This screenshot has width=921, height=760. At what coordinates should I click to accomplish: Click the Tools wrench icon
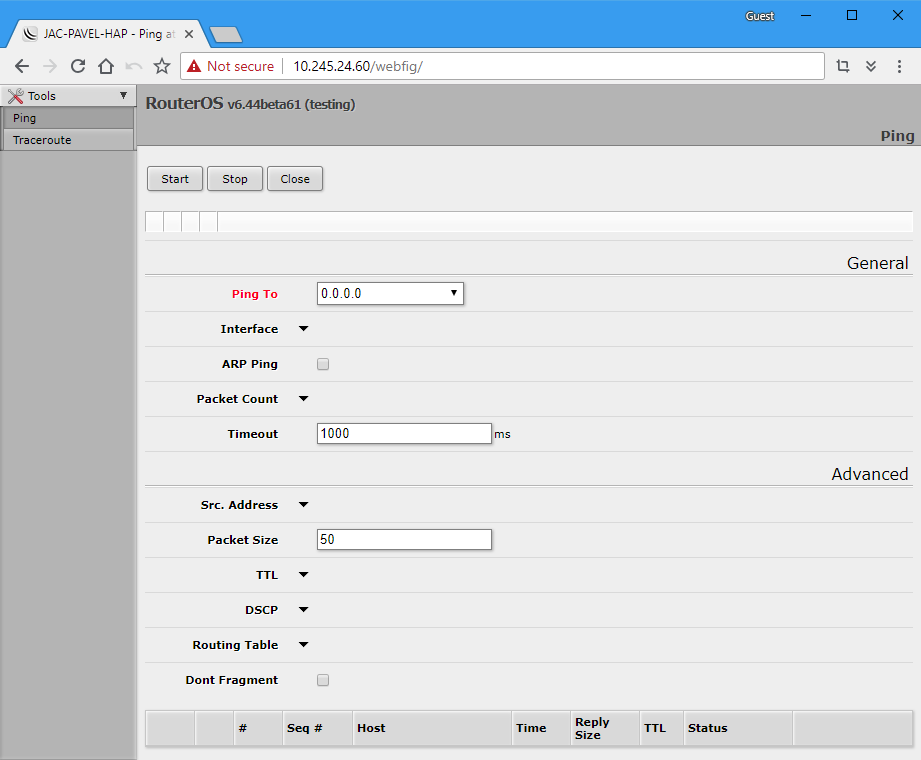(x=16, y=96)
